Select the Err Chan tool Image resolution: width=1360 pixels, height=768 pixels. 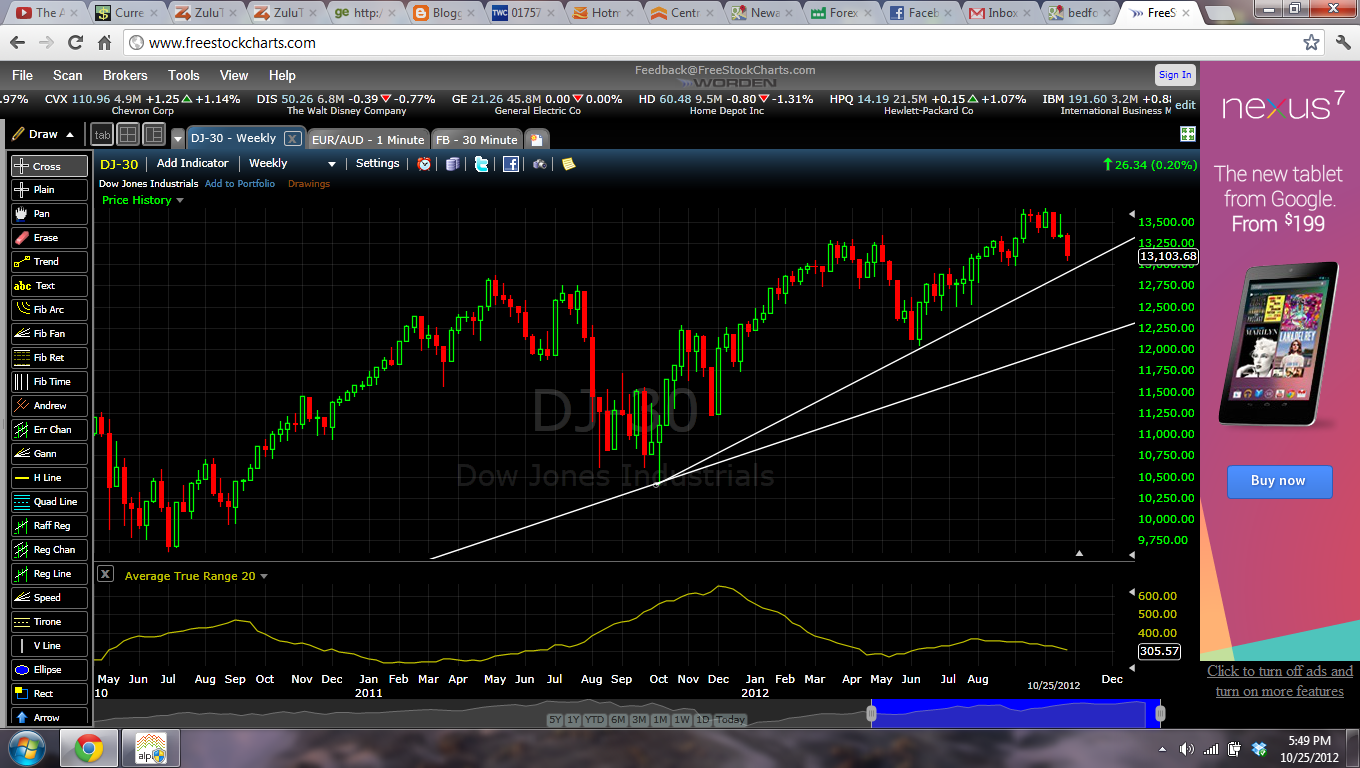point(49,430)
